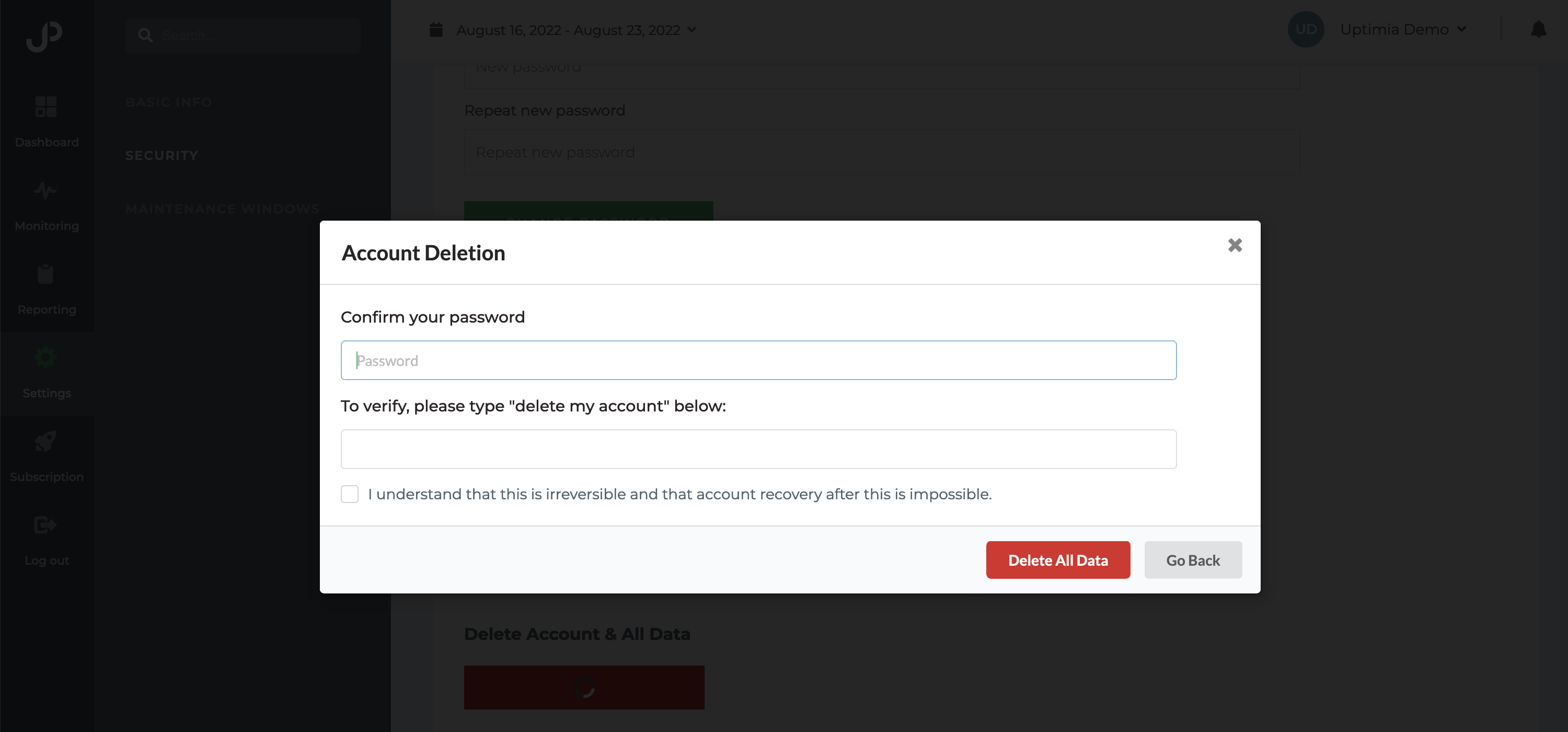The width and height of the screenshot is (1568, 732).
Task: Open notifications bell icon
Action: pyautogui.click(x=1538, y=29)
